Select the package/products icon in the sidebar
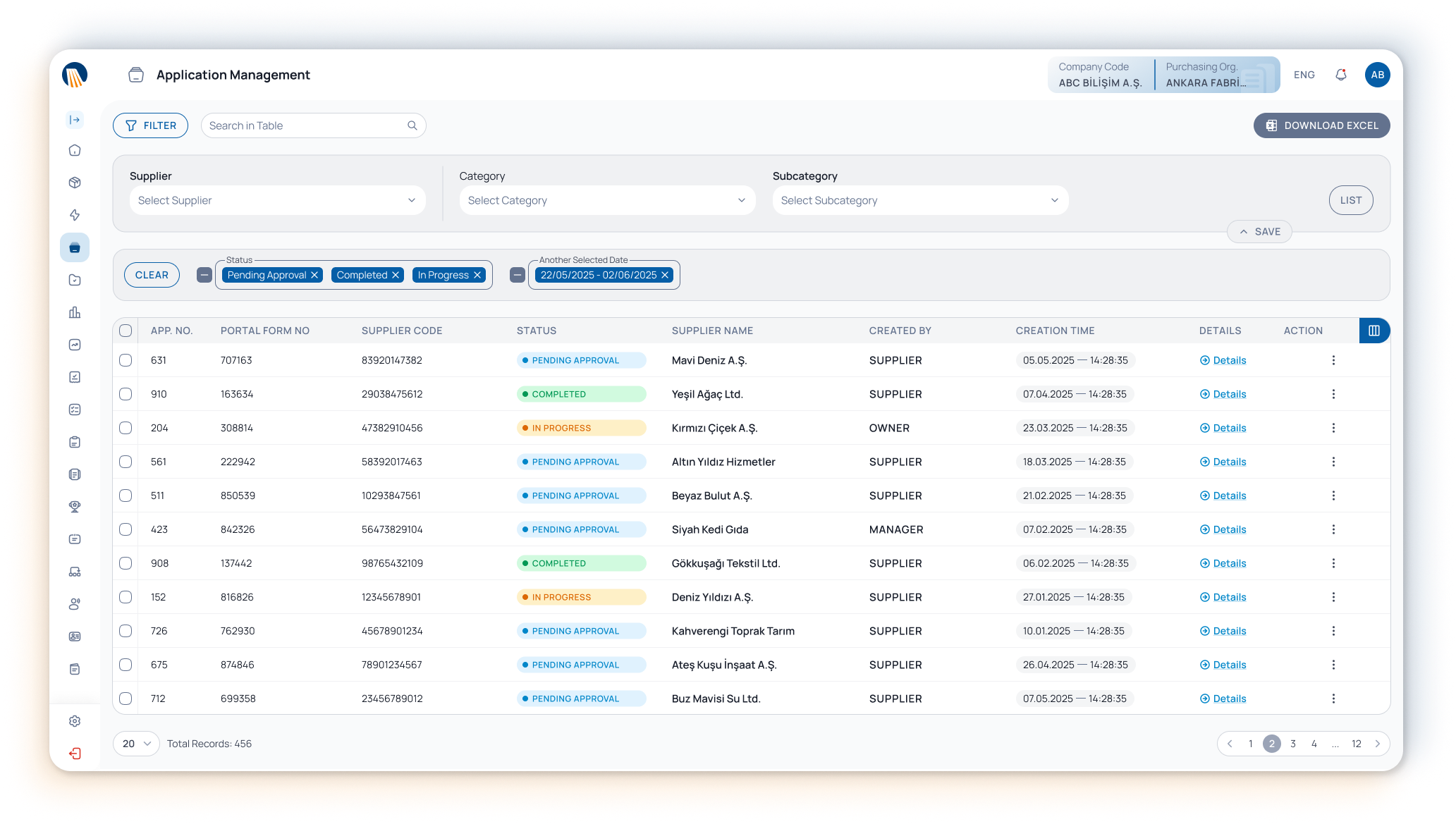 (x=75, y=182)
